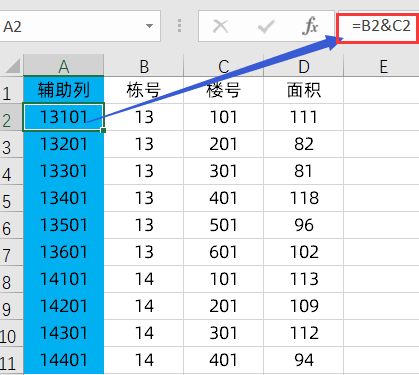Select area cell with value 112
The image size is (419, 375).
[304, 333]
